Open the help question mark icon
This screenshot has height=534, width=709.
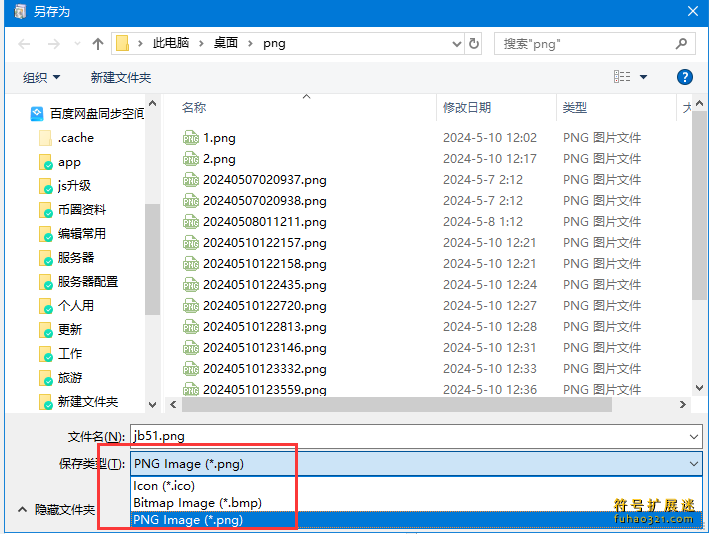pyautogui.click(x=685, y=77)
